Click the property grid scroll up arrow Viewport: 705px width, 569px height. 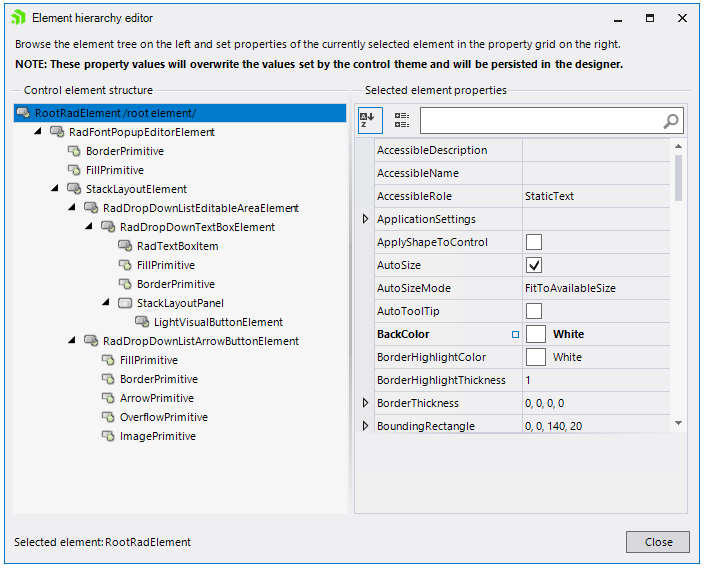point(678,146)
